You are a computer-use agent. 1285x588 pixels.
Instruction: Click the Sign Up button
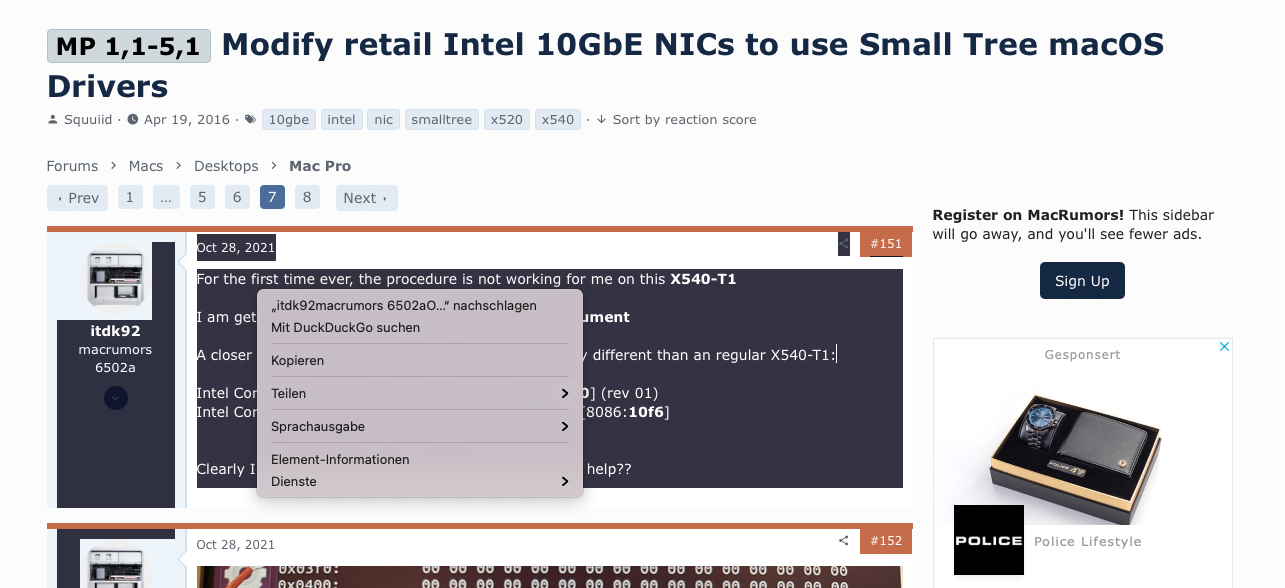click(x=1082, y=281)
